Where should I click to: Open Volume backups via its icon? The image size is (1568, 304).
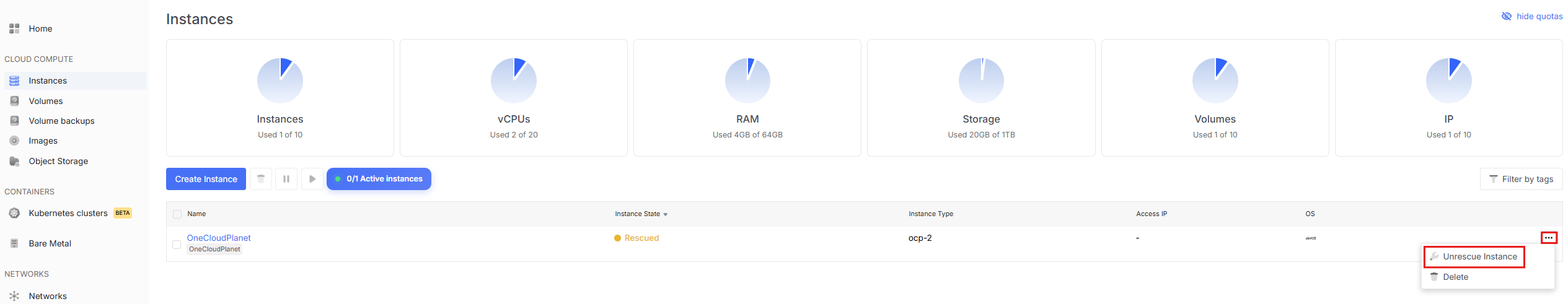click(x=14, y=121)
